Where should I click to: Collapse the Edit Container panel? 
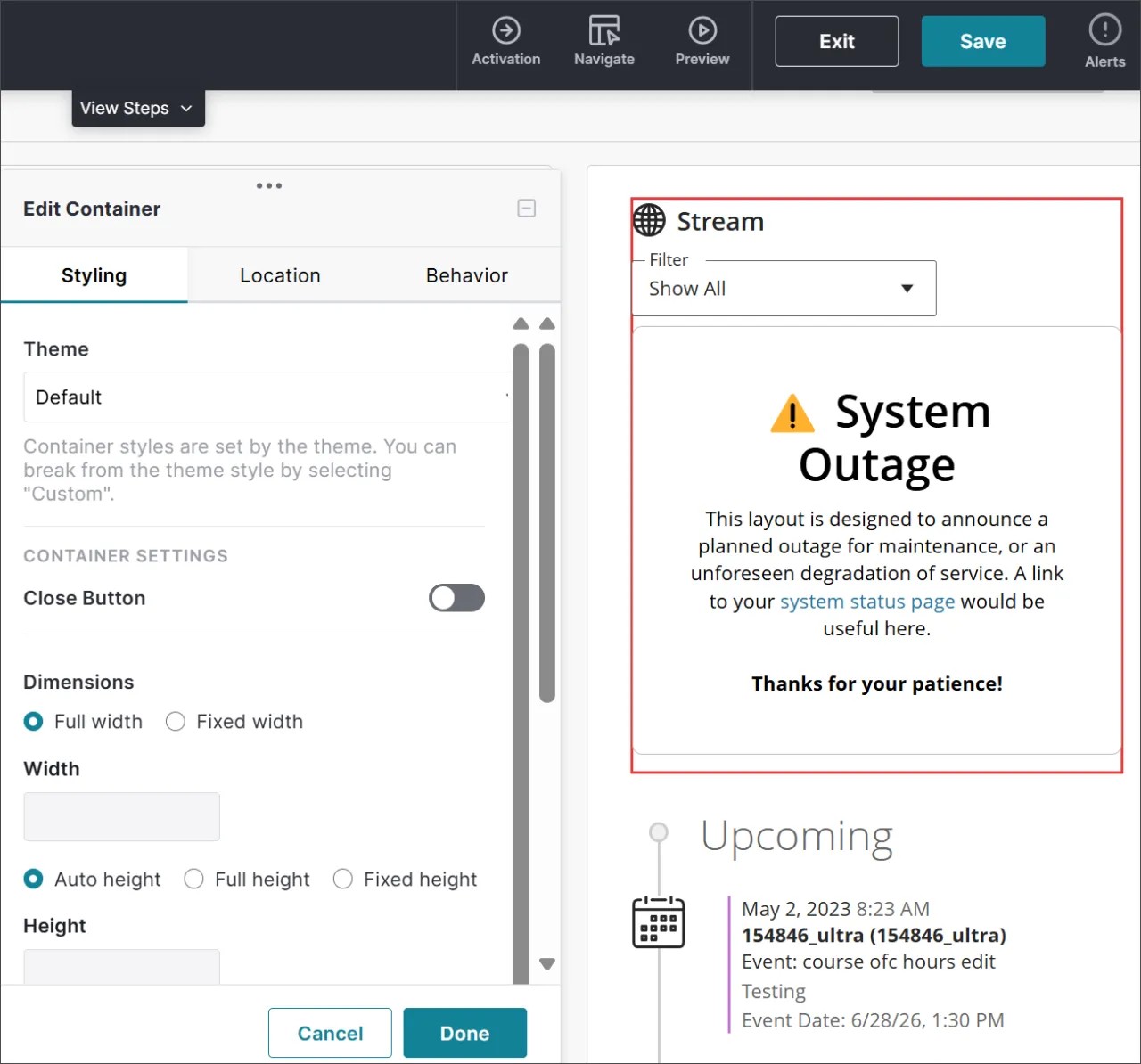526,208
